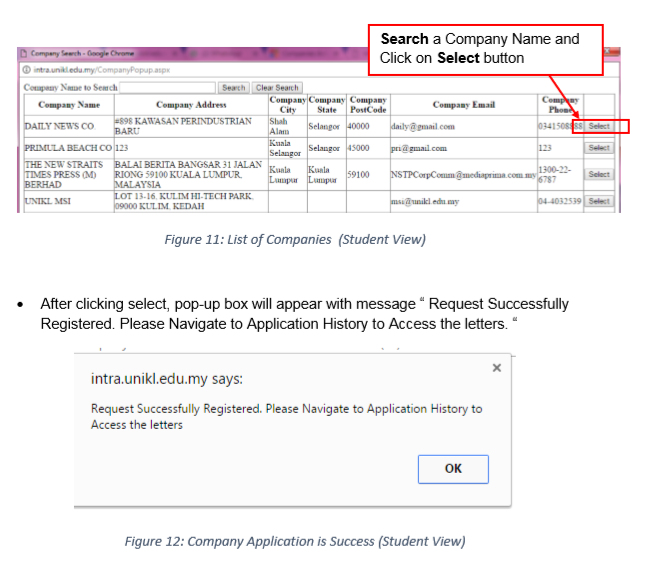This screenshot has width=653, height=569.
Task: Click the phone number 1300-22-6787 cell
Action: tap(560, 175)
